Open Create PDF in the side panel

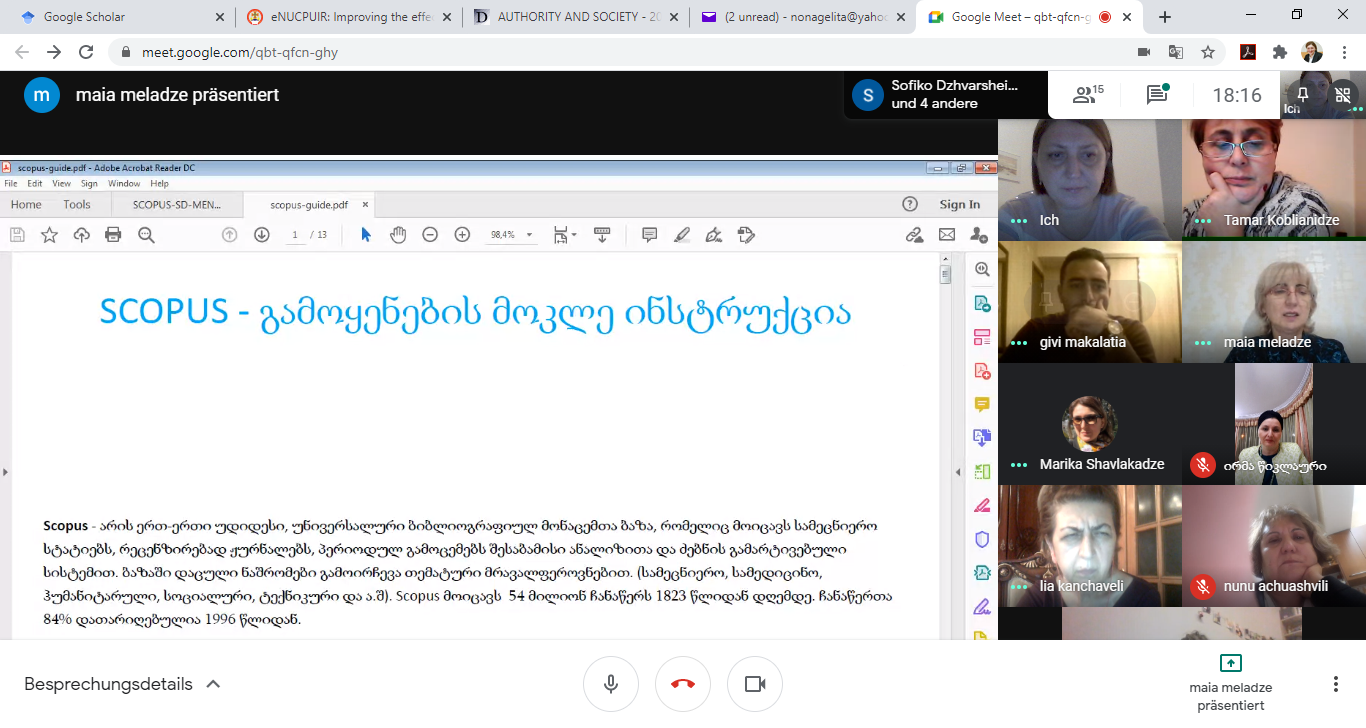coord(982,371)
